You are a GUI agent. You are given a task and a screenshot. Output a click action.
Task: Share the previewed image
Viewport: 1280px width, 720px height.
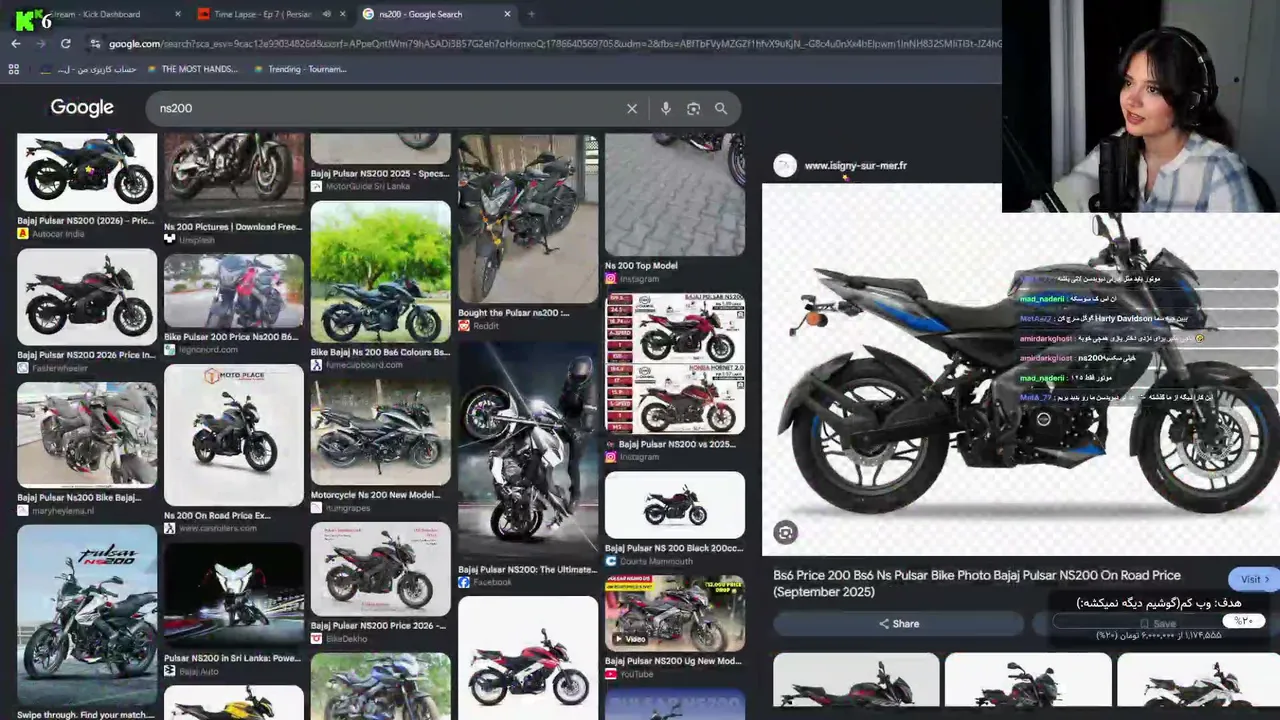[899, 624]
